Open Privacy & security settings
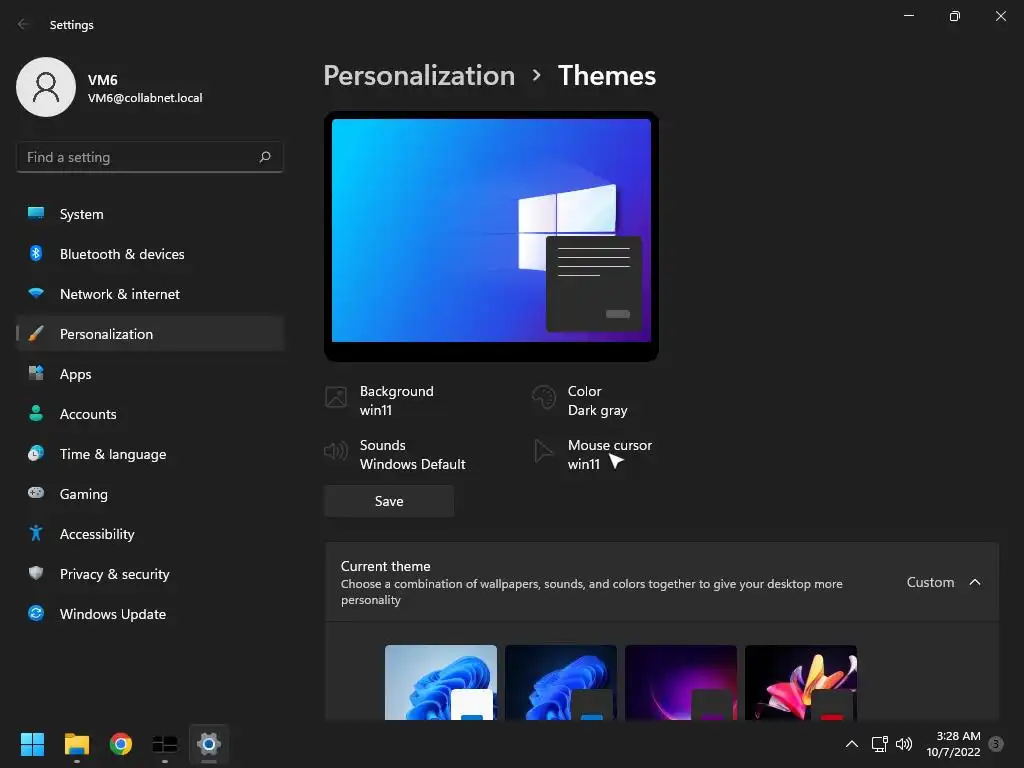Viewport: 1024px width, 768px height. 150,573
